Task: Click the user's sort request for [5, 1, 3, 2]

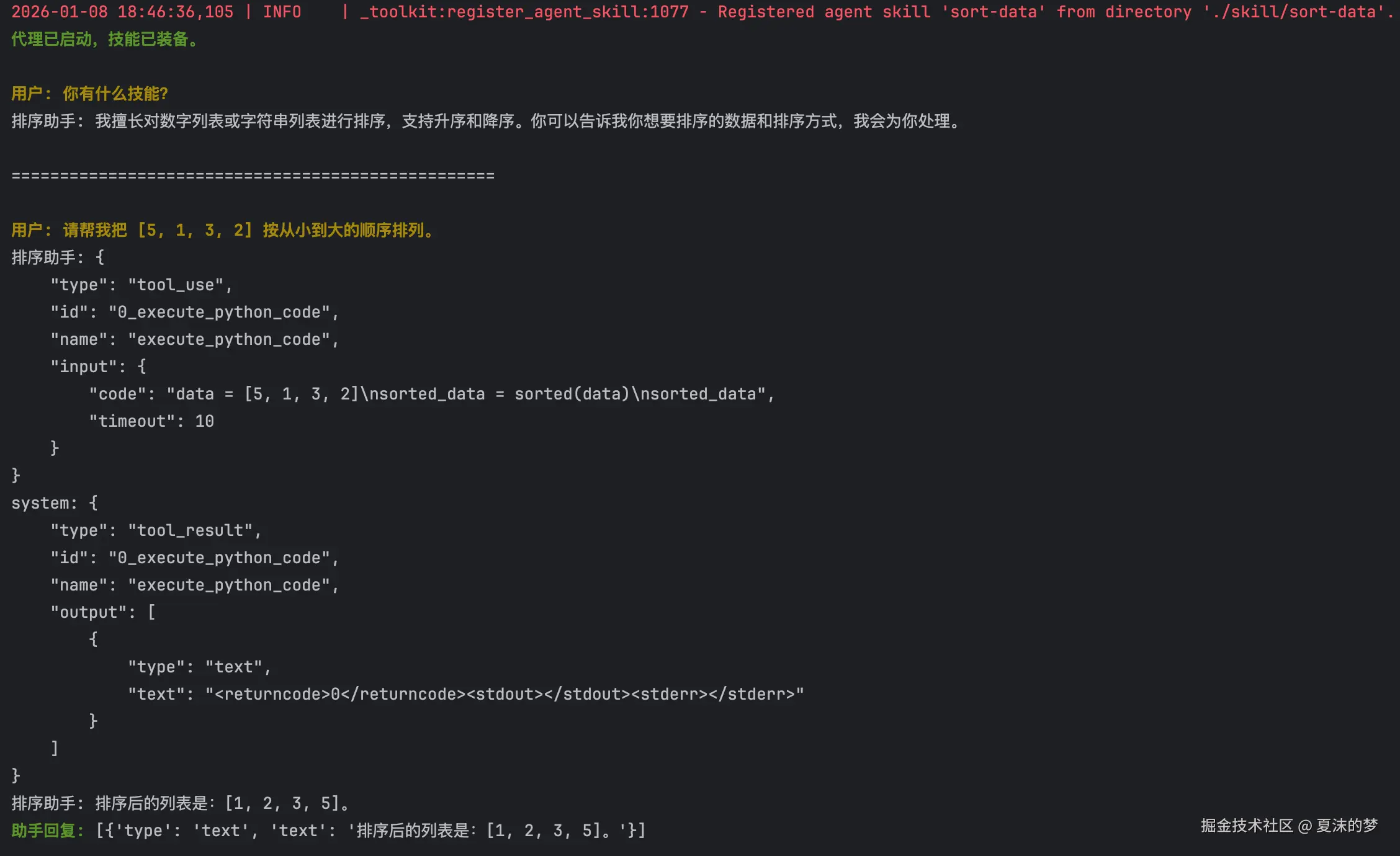Action: [223, 230]
